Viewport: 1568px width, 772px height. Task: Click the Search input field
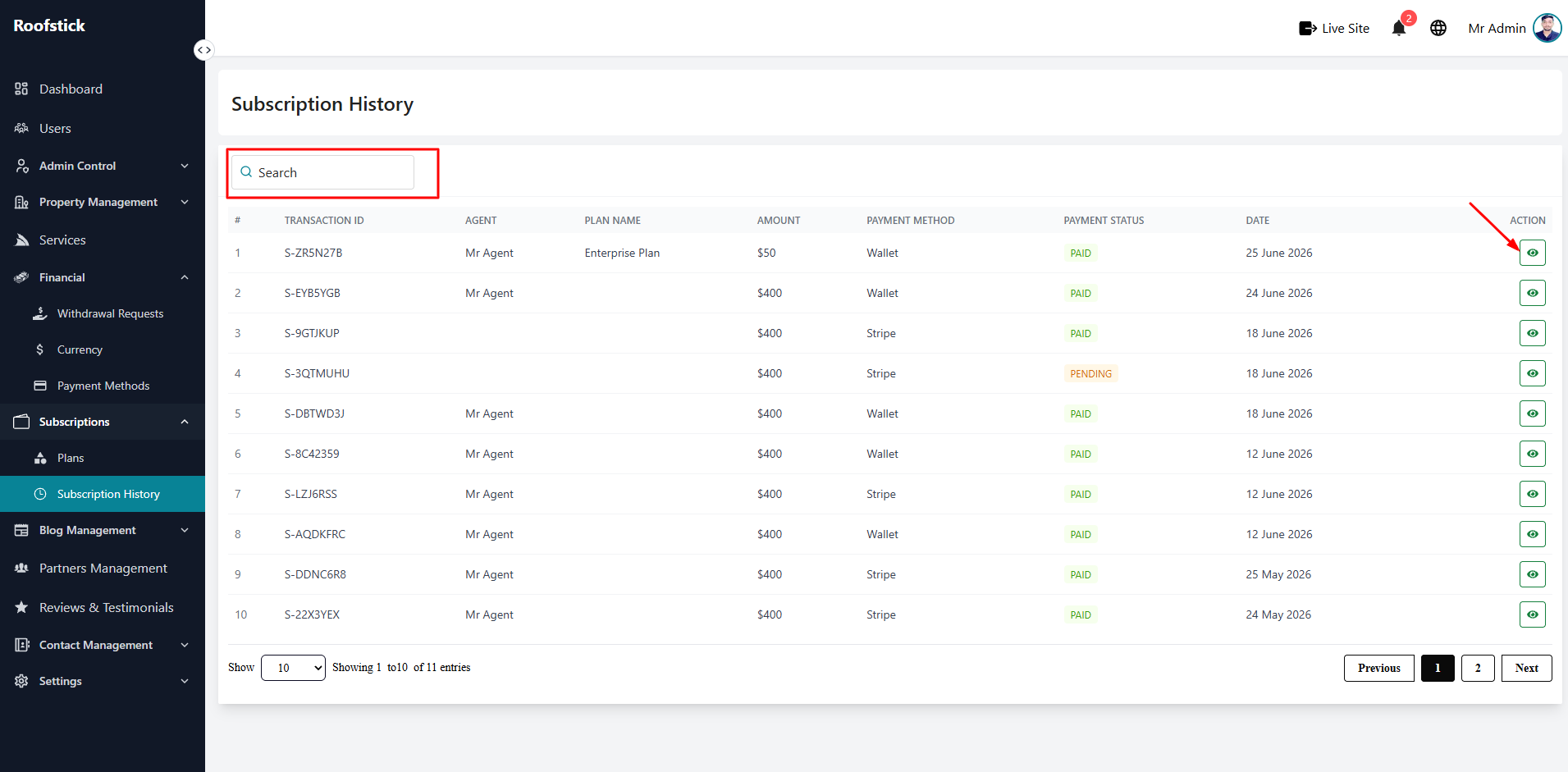[322, 172]
